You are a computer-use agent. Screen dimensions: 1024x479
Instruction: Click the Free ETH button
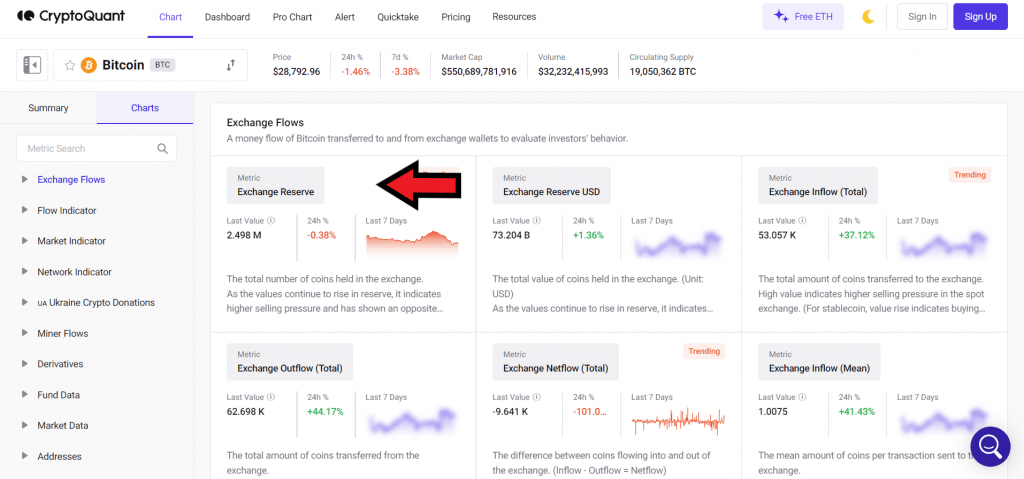(802, 17)
